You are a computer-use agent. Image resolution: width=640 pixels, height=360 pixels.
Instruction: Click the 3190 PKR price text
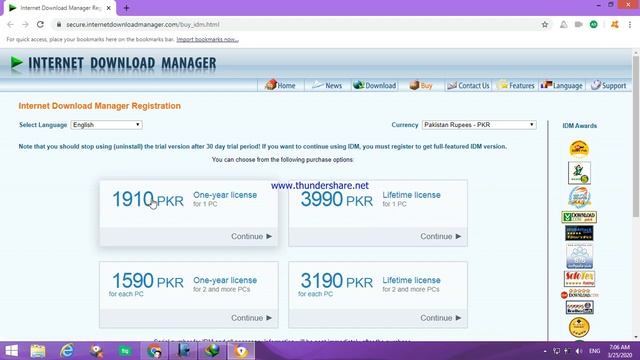(337, 281)
